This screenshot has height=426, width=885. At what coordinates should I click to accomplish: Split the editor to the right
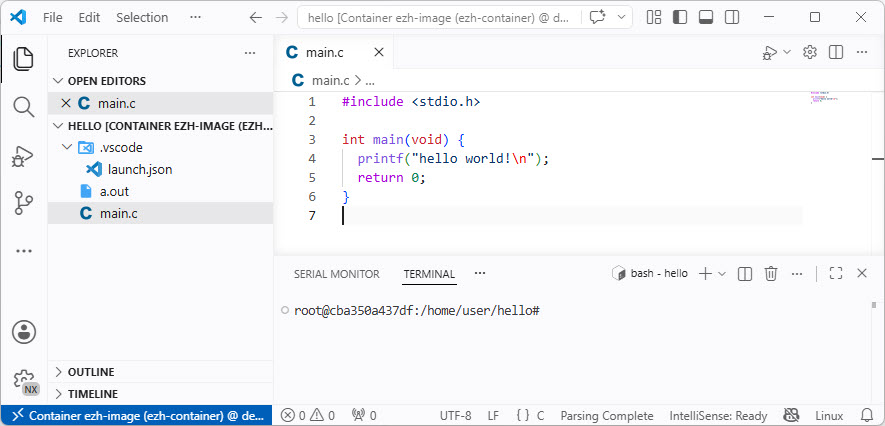[836, 52]
